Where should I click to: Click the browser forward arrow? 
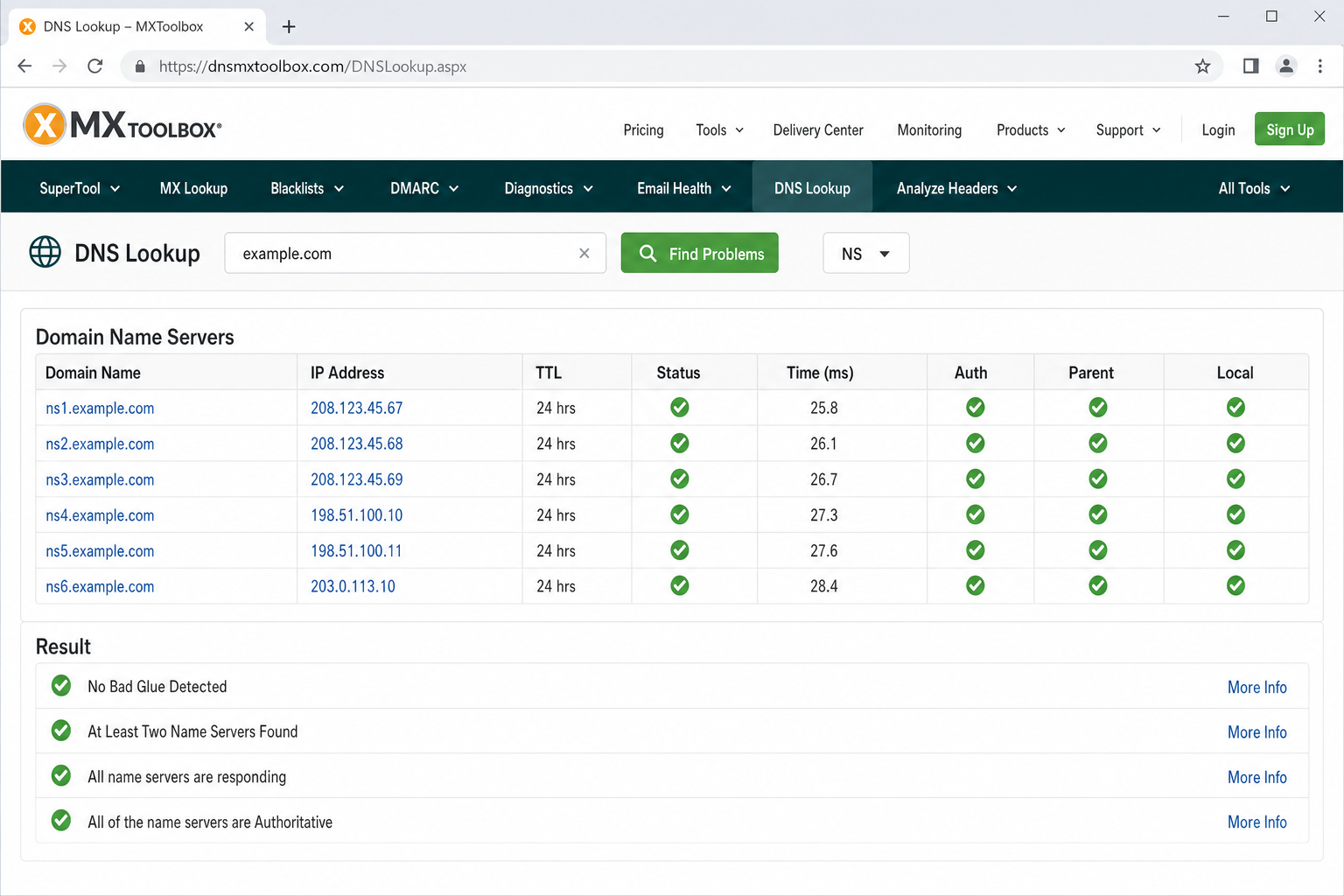(x=59, y=66)
